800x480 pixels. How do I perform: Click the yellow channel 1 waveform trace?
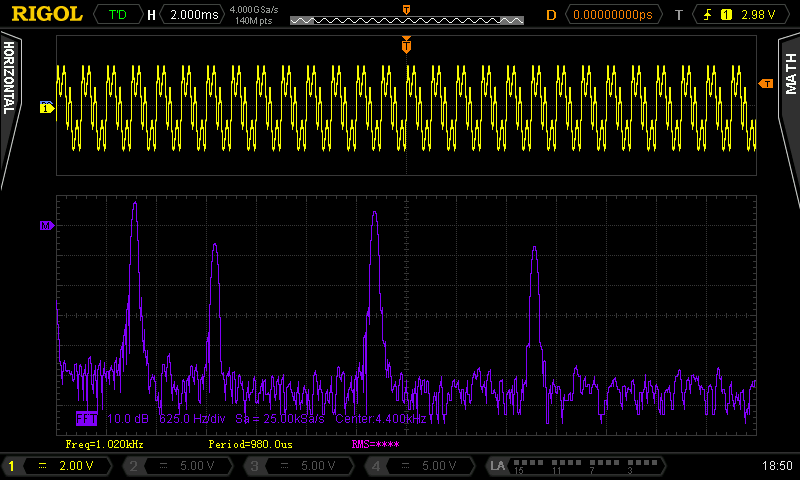pyautogui.click(x=406, y=108)
